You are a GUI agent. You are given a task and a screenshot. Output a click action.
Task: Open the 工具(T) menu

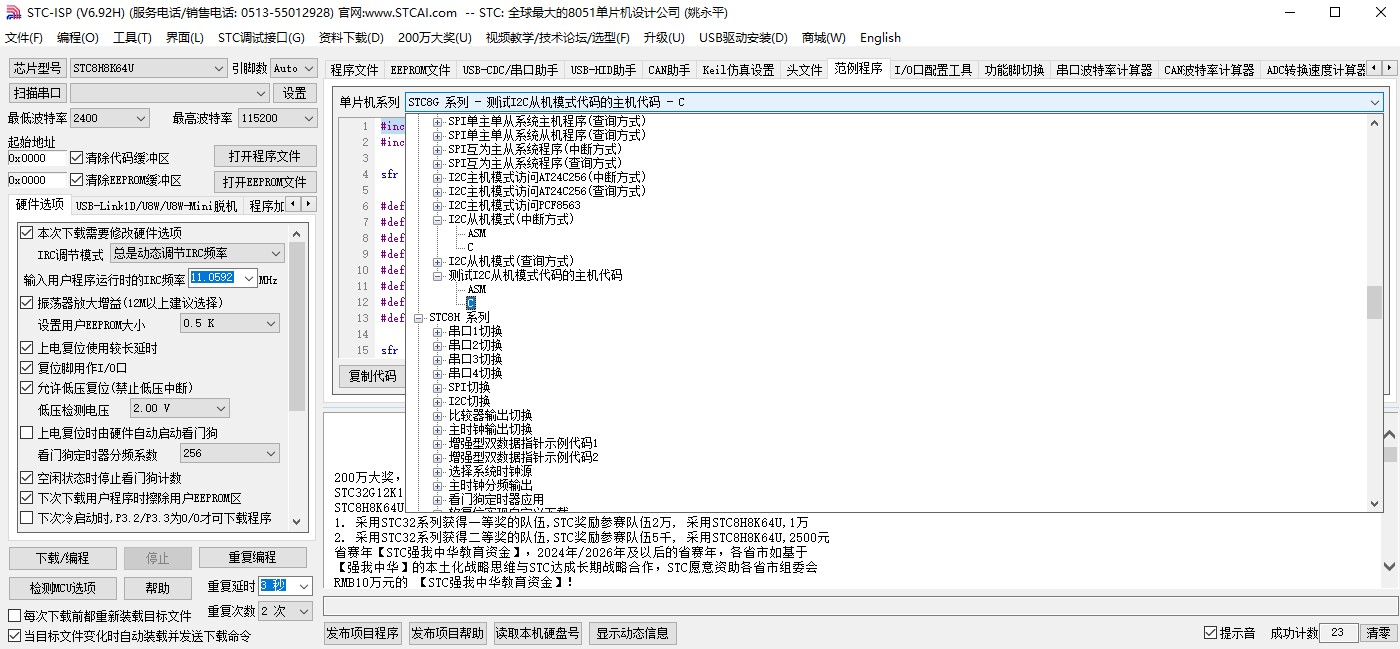132,38
